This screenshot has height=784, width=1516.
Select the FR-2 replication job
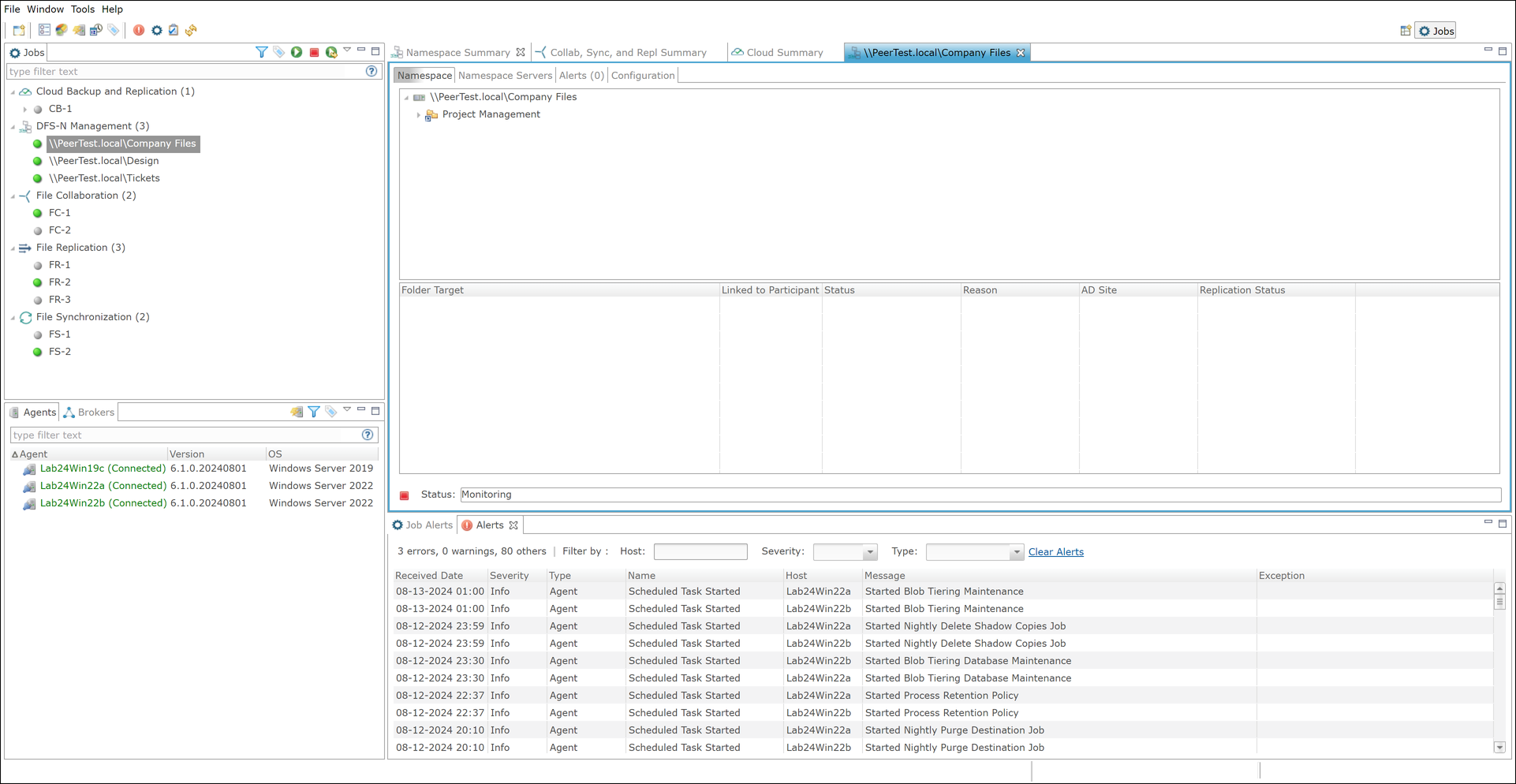pyautogui.click(x=59, y=282)
